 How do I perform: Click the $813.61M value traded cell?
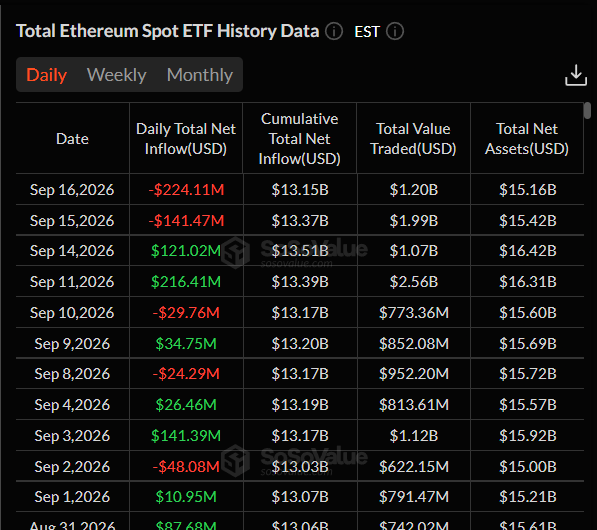(x=414, y=404)
